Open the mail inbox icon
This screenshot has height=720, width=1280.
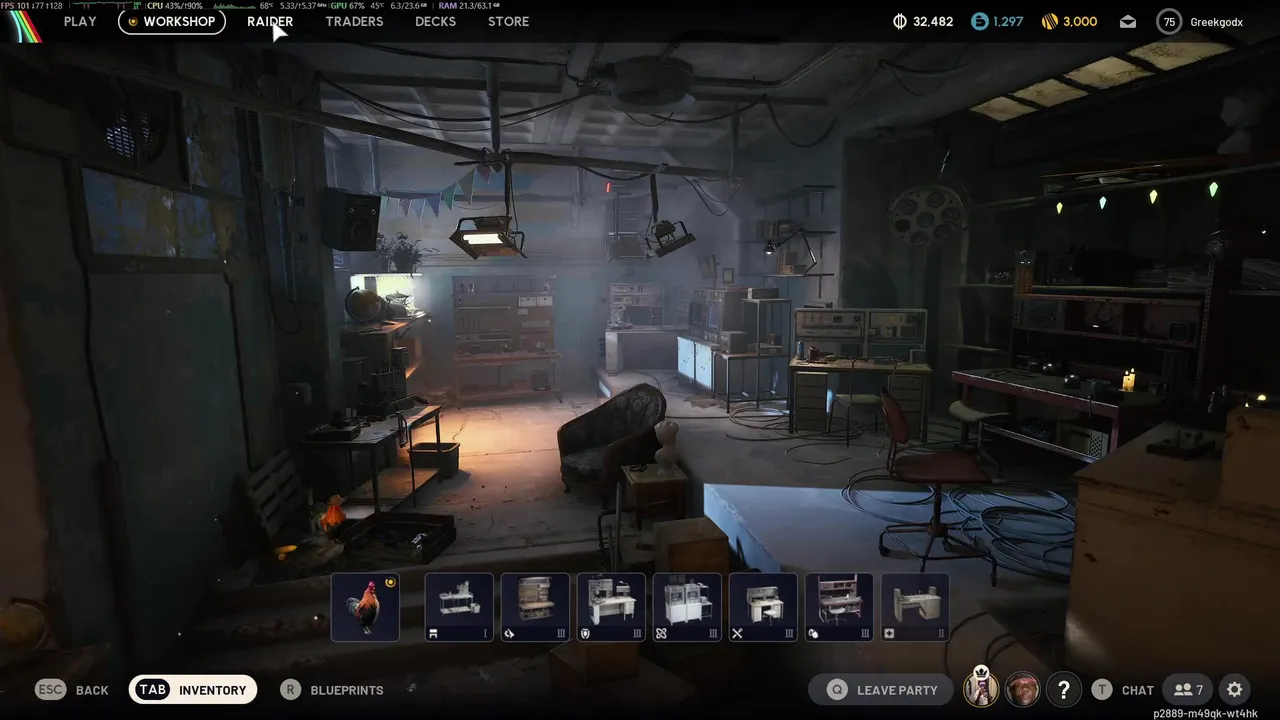tap(1128, 22)
